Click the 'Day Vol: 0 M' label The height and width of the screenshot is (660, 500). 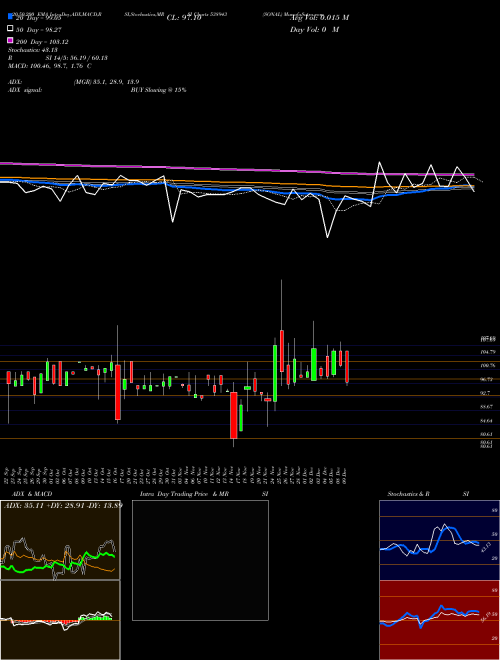point(314,29)
